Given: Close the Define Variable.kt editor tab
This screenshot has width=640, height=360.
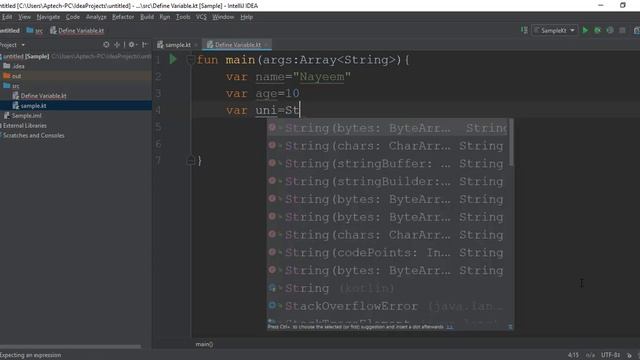Looking at the screenshot, I should (x=267, y=45).
